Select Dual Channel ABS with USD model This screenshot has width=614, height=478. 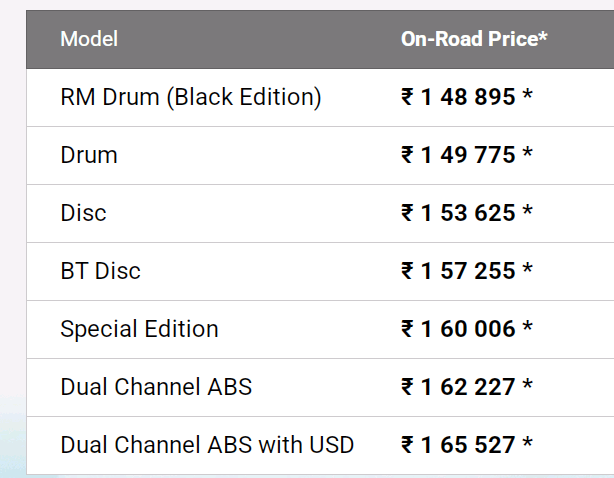[207, 445]
